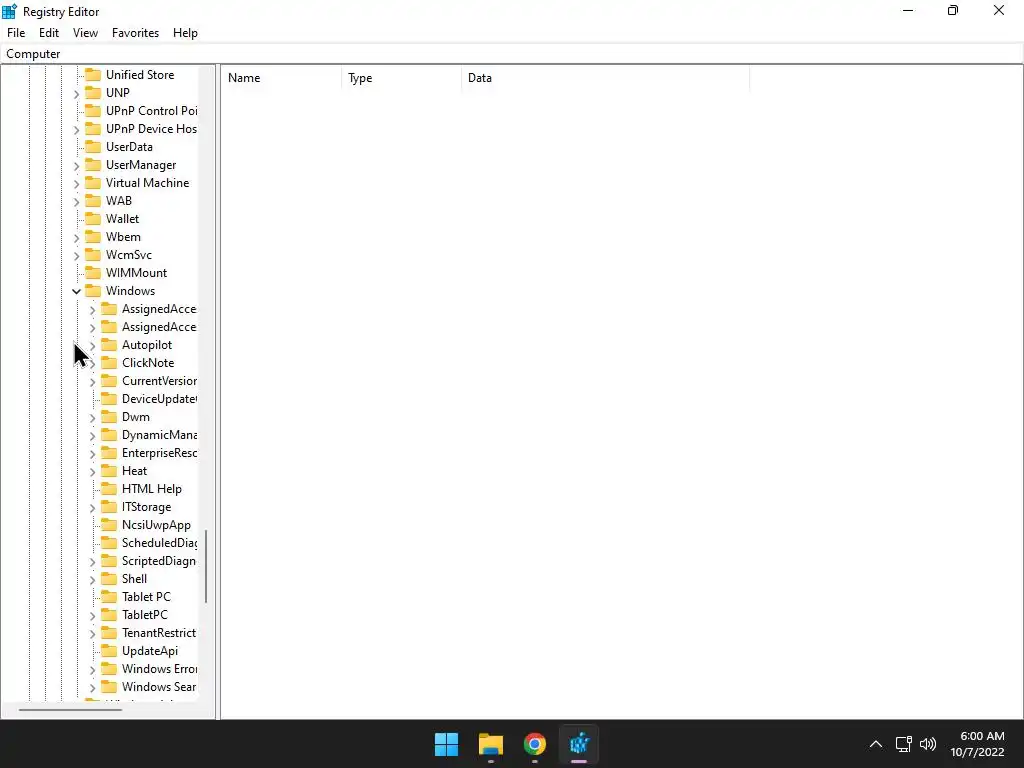Click the Data column header
This screenshot has height=768, width=1024.
605,78
